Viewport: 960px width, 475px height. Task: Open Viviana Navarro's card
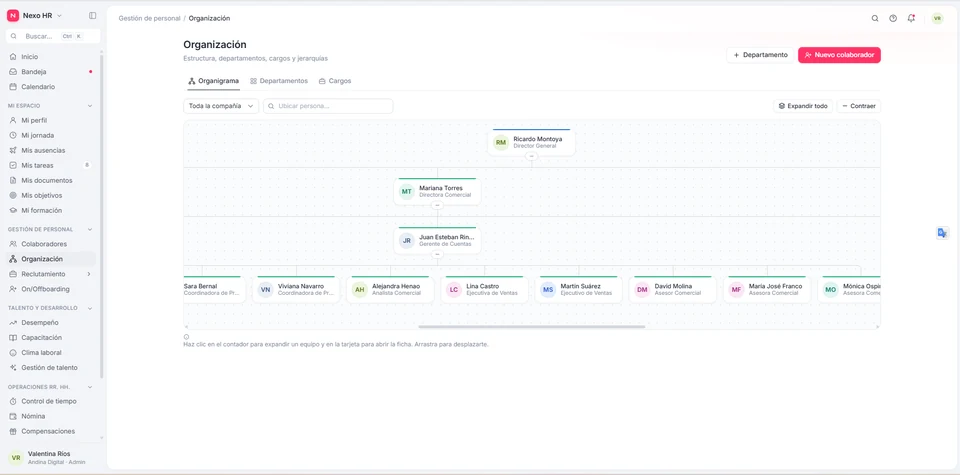tap(296, 290)
